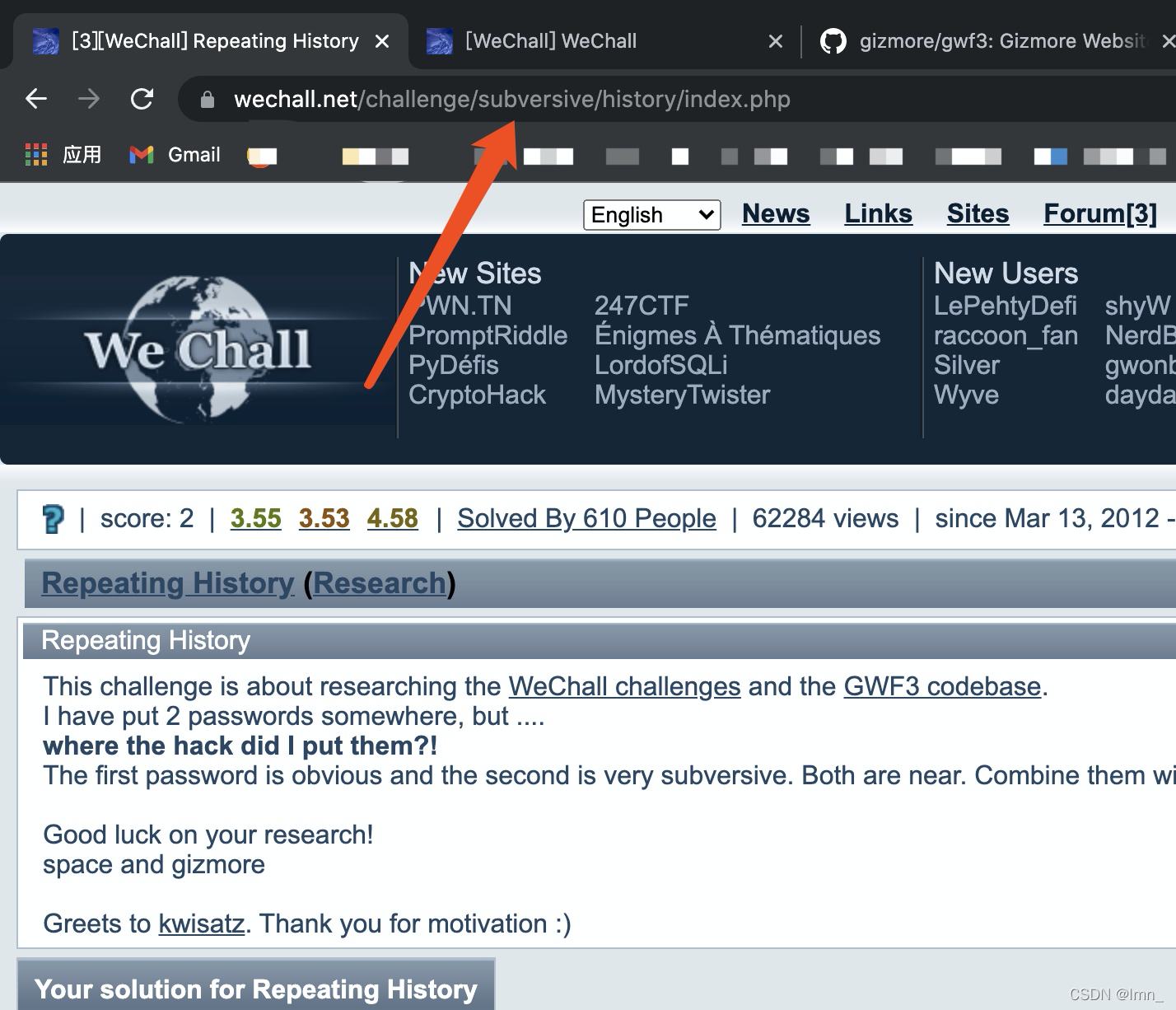Click the 'New Users' heading
Viewport: 1176px width, 1010px height.
tap(1006, 274)
